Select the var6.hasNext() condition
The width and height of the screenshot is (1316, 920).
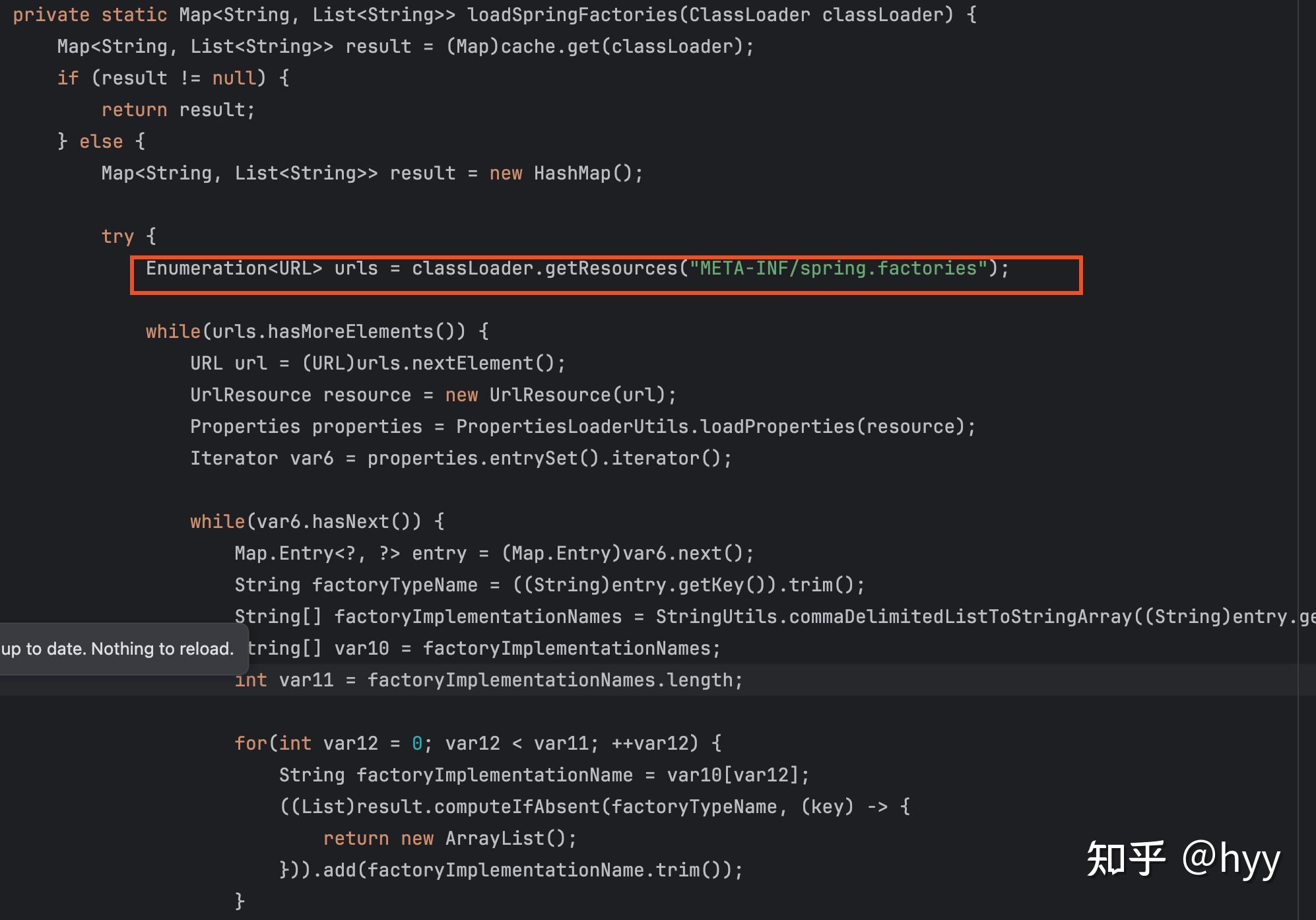click(x=337, y=521)
